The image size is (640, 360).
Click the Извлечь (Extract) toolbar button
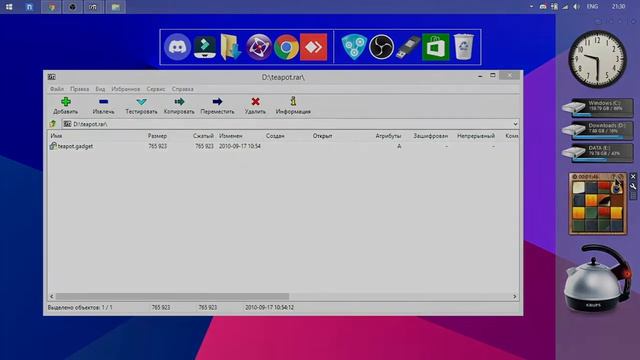(103, 105)
